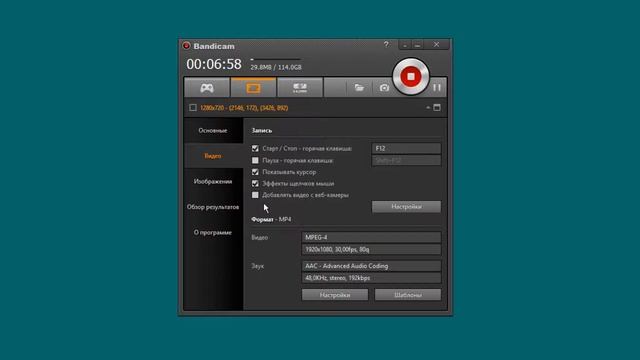The width and height of the screenshot is (640, 360).
Task: Toggle Эффекты щелчков мыши checkbox
Action: [255, 184]
